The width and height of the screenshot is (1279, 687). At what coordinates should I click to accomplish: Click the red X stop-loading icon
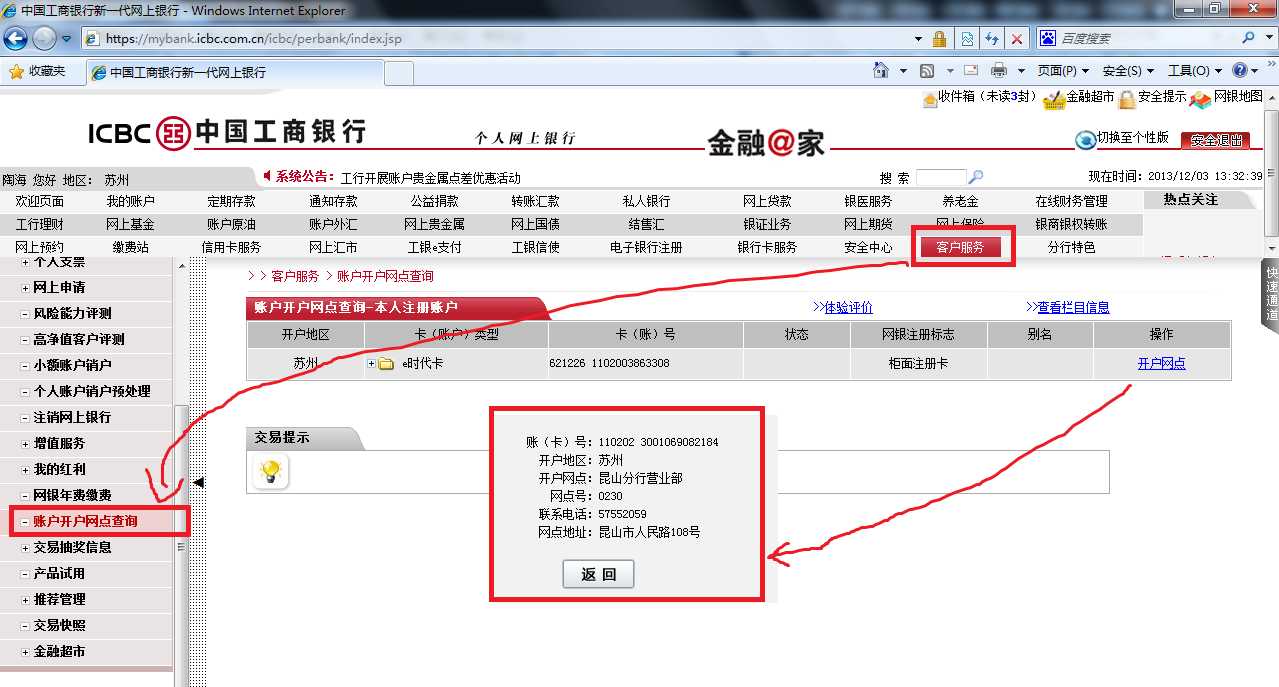coord(1017,39)
